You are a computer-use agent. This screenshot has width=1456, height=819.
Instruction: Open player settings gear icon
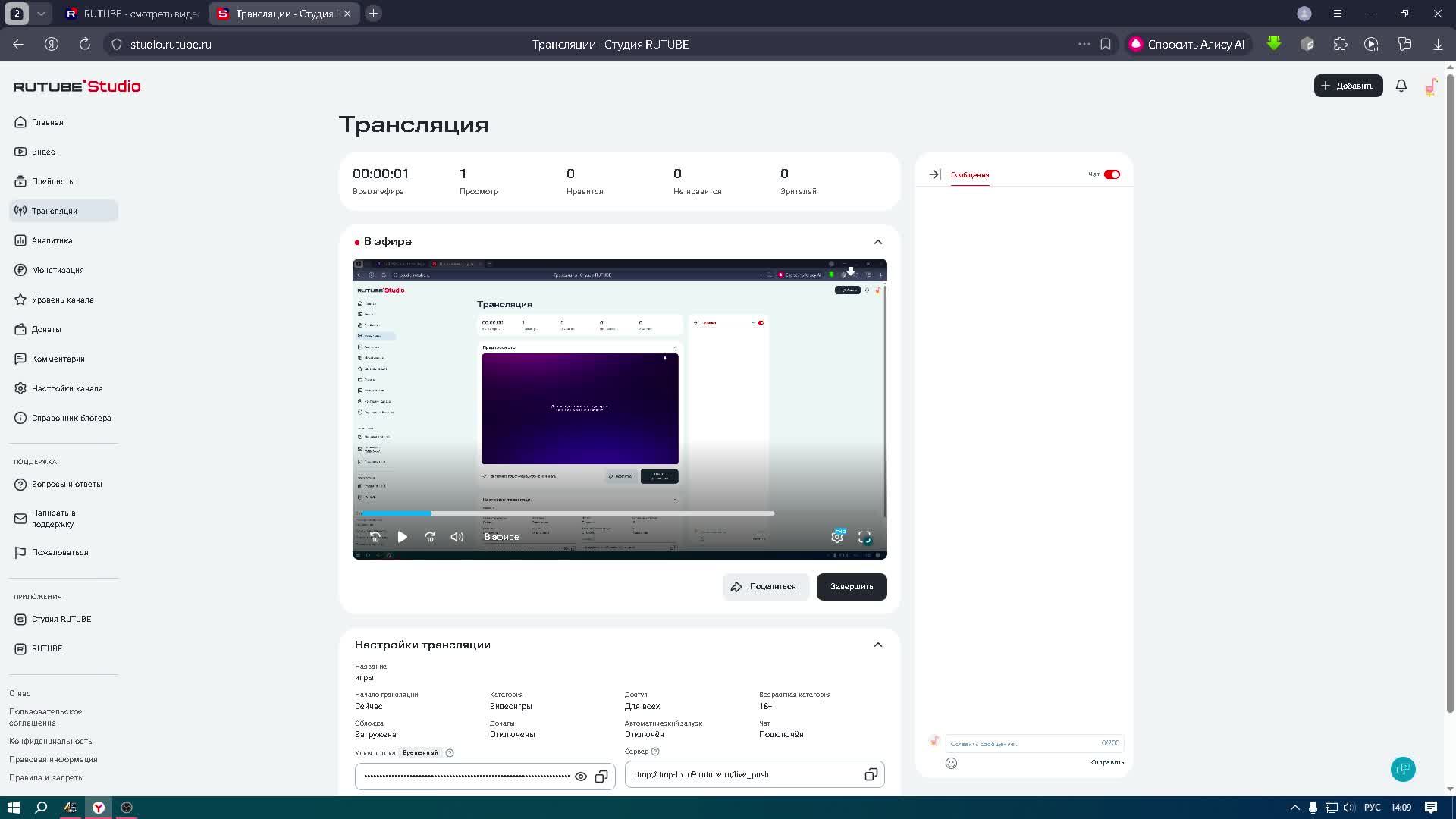[837, 537]
